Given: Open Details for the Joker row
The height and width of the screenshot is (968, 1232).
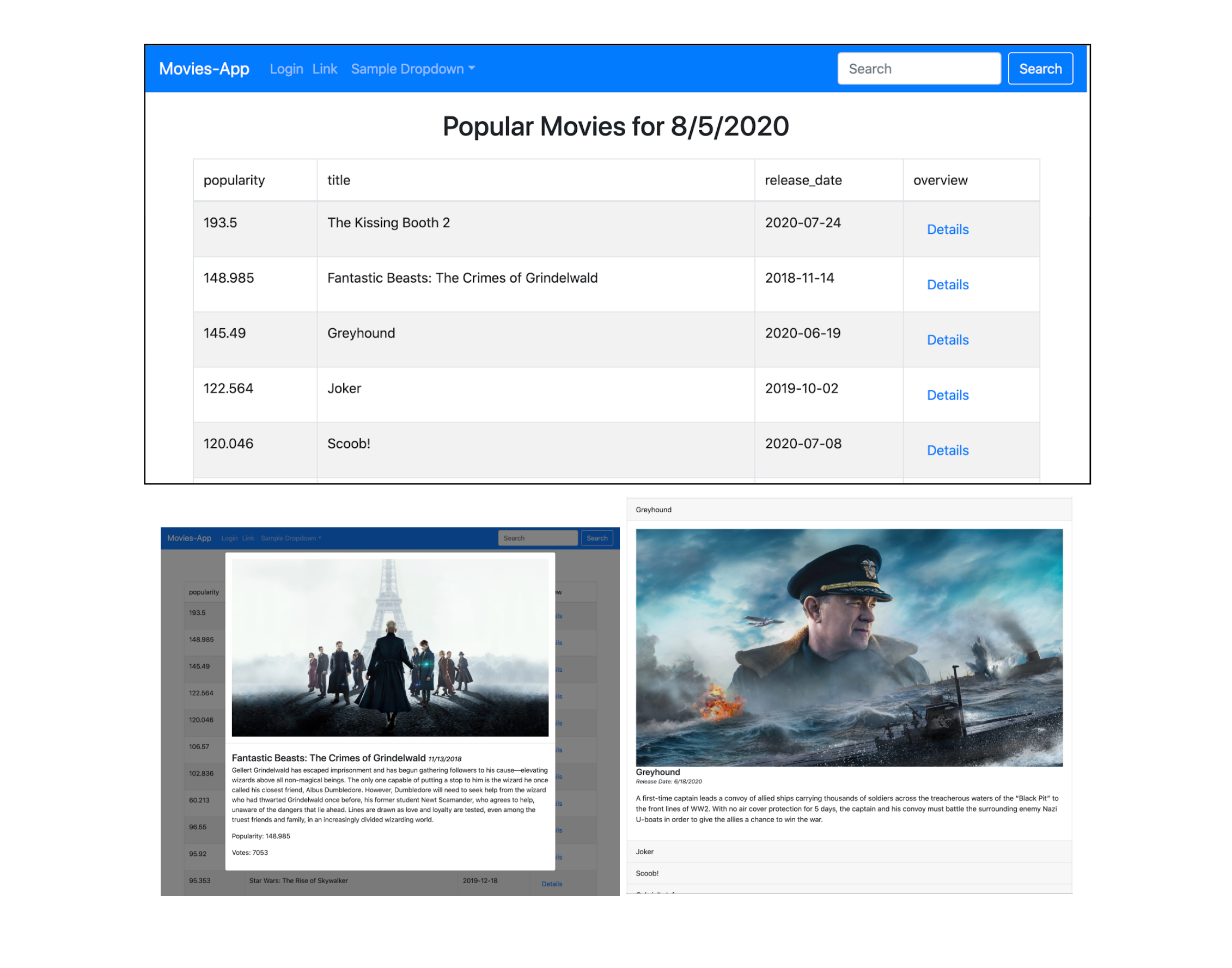Looking at the screenshot, I should (x=947, y=395).
